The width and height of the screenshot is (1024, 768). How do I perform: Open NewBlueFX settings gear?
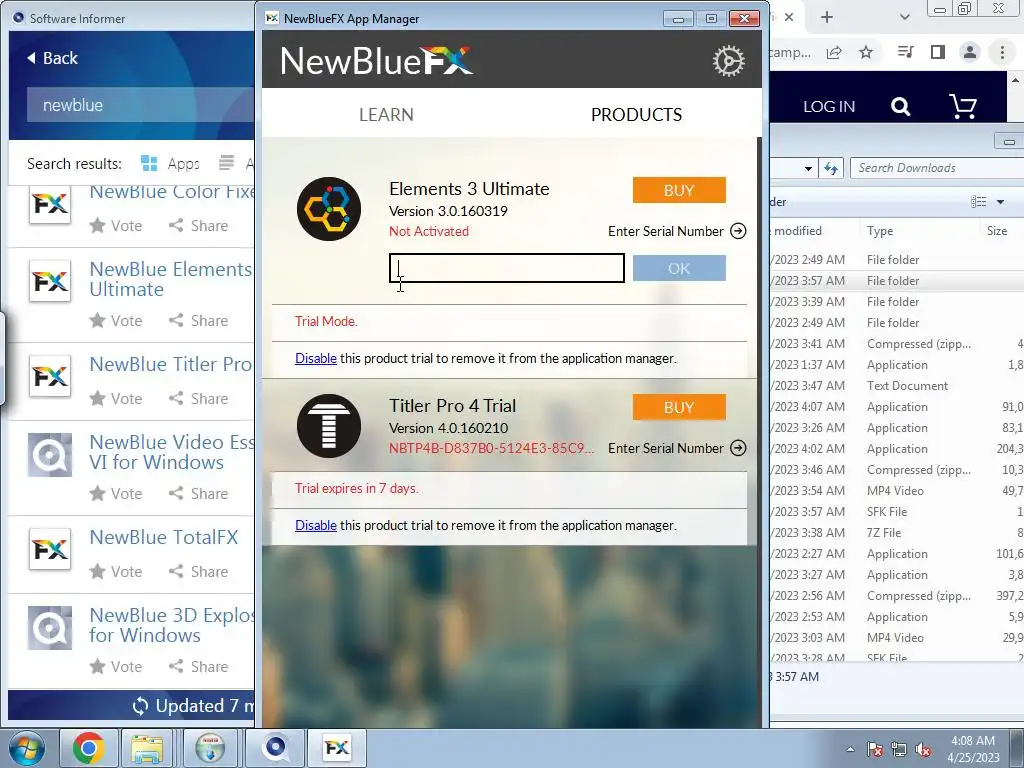tap(728, 61)
